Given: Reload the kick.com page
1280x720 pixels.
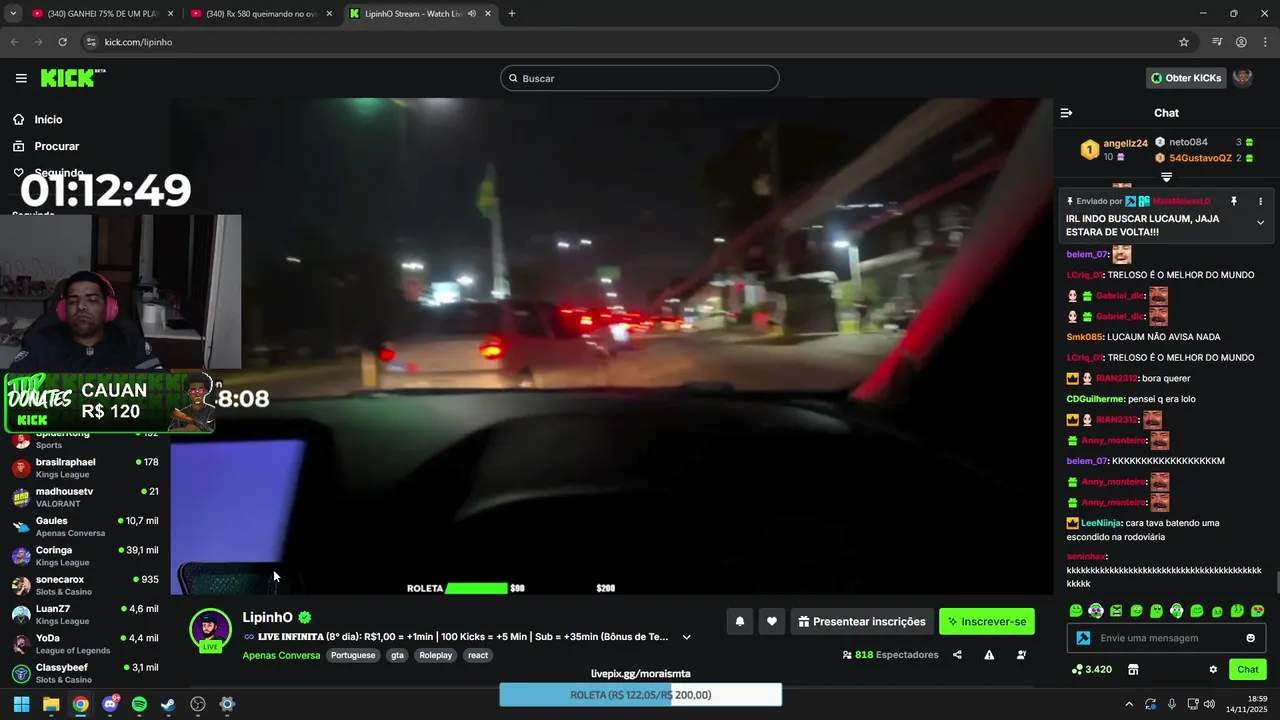Looking at the screenshot, I should point(62,42).
